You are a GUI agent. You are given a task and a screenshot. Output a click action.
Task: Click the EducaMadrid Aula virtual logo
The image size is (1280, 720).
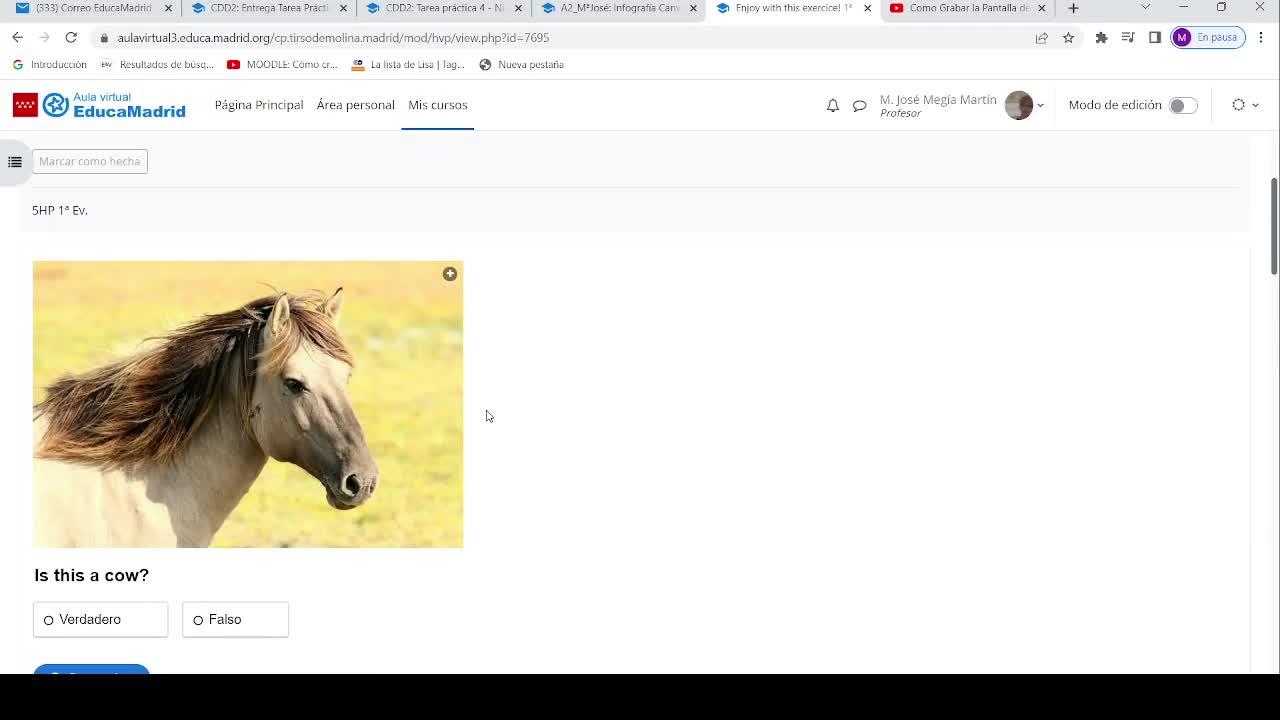coord(99,105)
